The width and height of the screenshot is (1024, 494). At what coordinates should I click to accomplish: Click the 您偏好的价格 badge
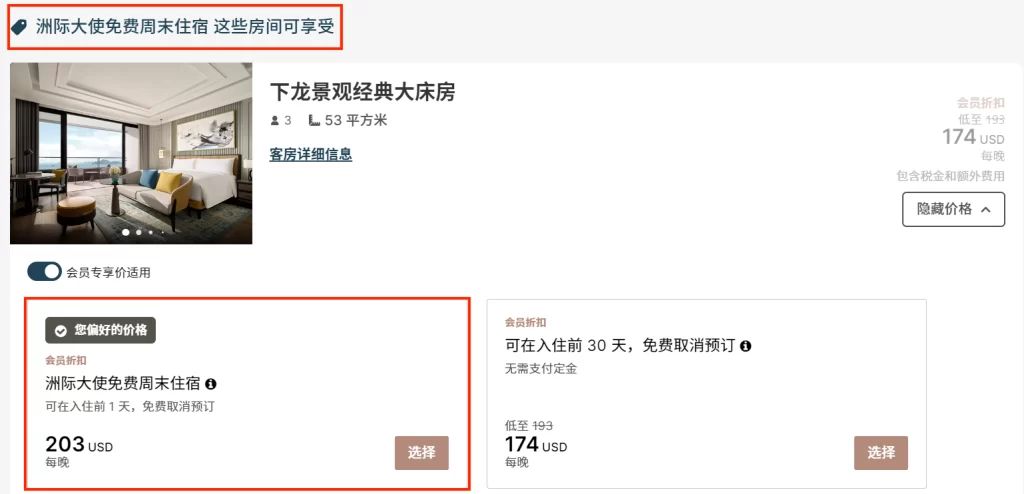(101, 331)
